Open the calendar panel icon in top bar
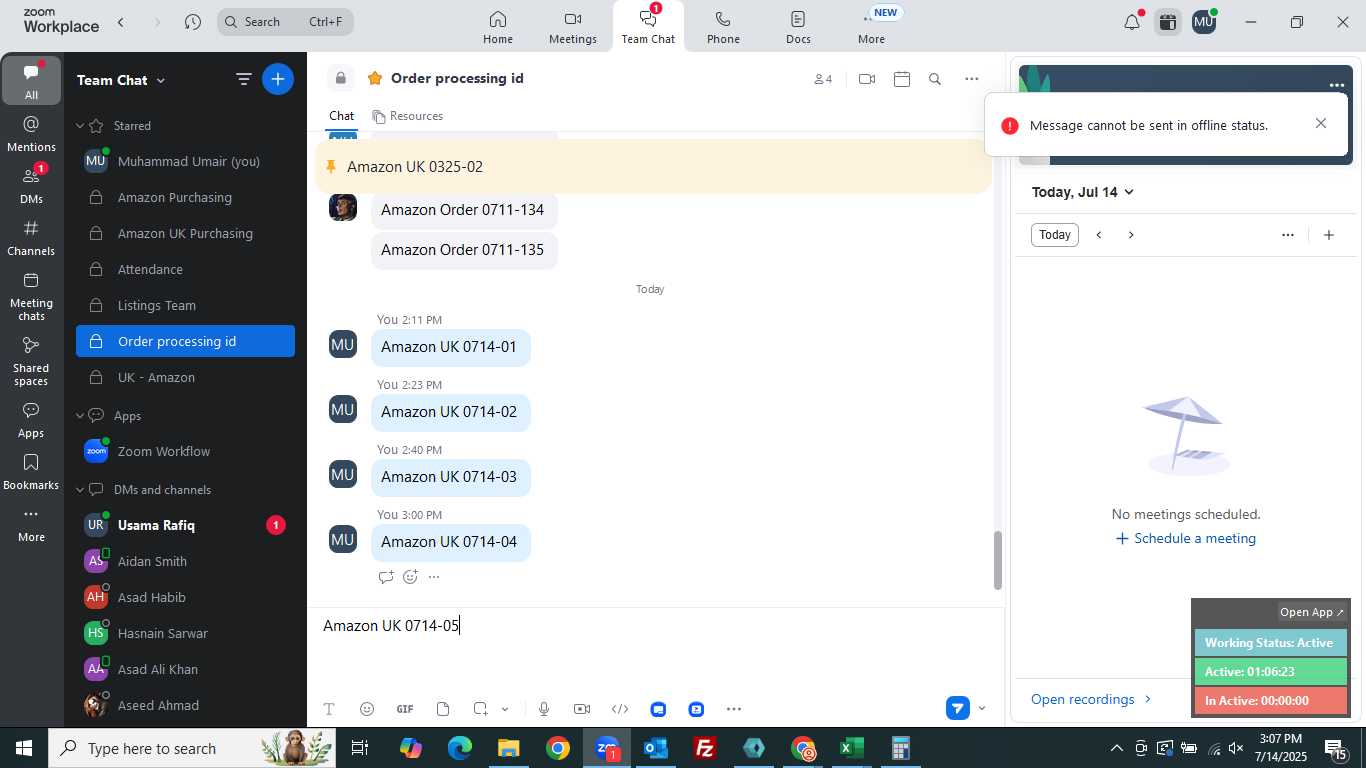Screen dimensions: 1366x768 pyautogui.click(x=1167, y=22)
